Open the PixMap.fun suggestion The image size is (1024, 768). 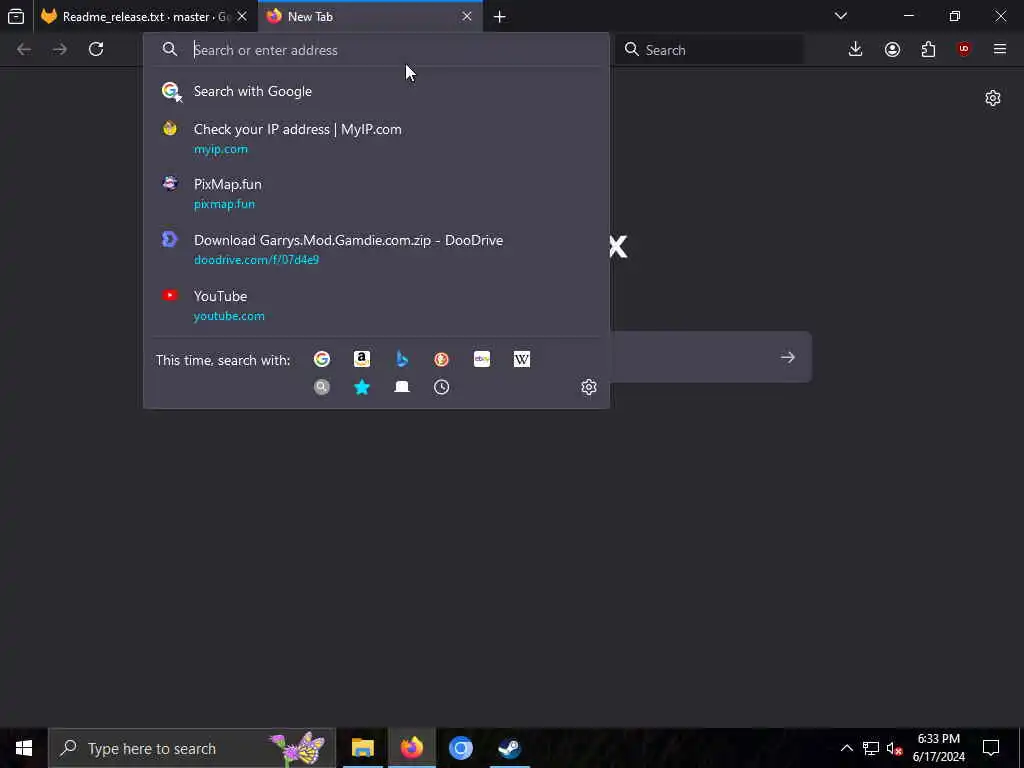tap(376, 193)
